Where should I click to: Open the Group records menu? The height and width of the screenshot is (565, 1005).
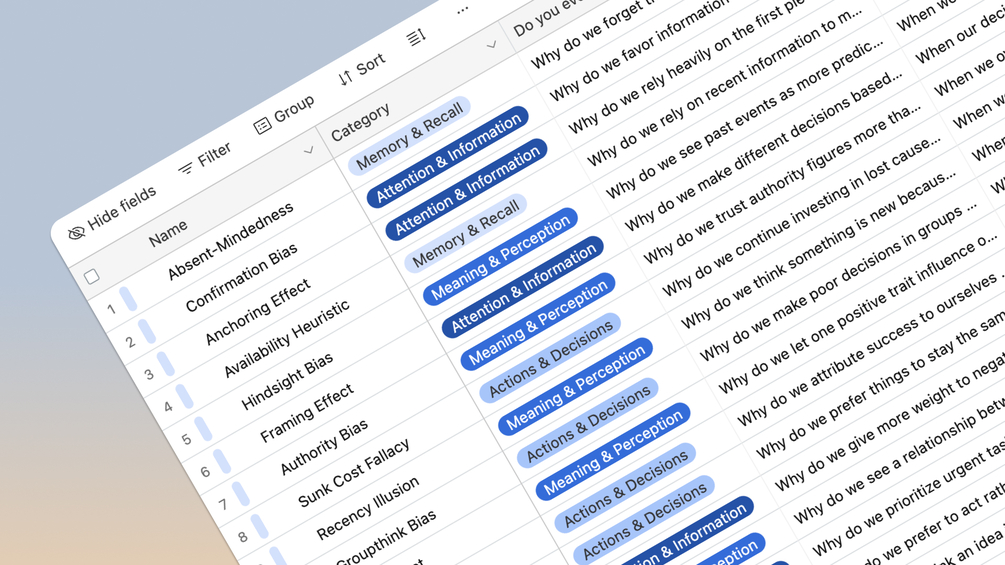[284, 114]
